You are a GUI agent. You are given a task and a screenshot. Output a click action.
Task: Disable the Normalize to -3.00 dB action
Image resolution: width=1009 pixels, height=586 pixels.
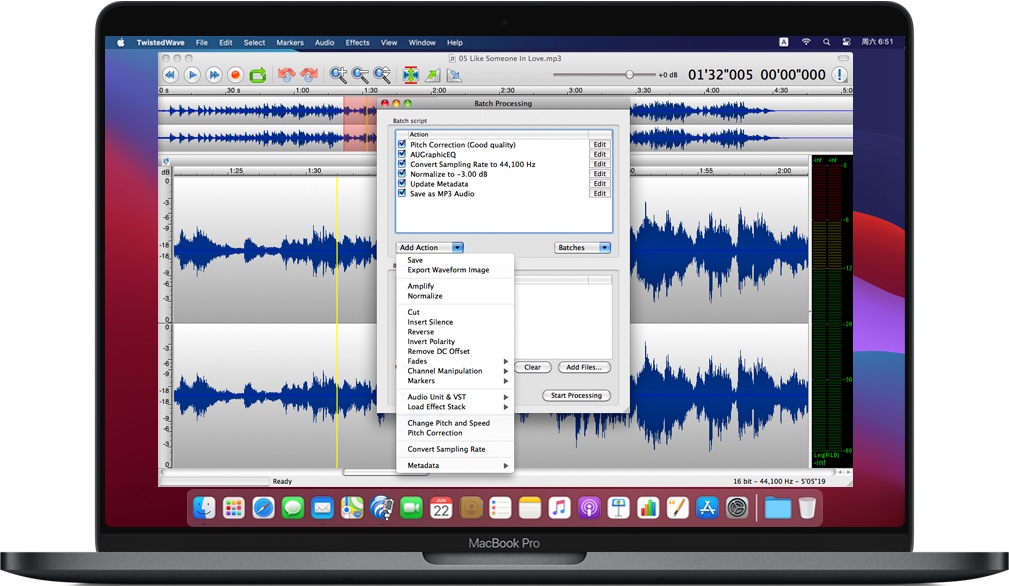(x=401, y=173)
